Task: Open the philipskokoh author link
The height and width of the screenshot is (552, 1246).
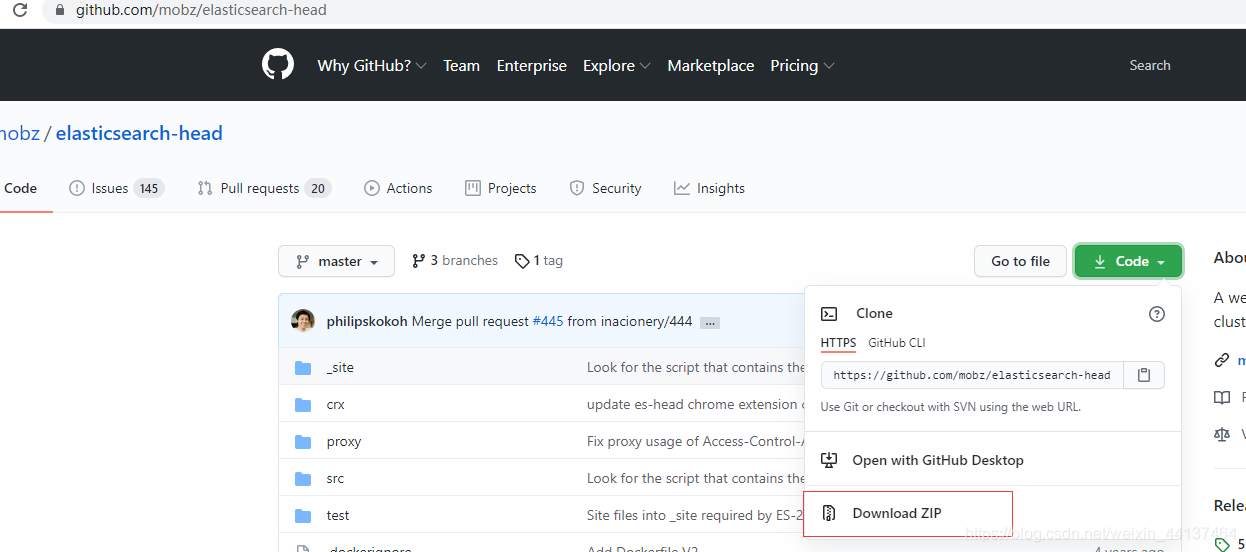Action: coord(367,321)
